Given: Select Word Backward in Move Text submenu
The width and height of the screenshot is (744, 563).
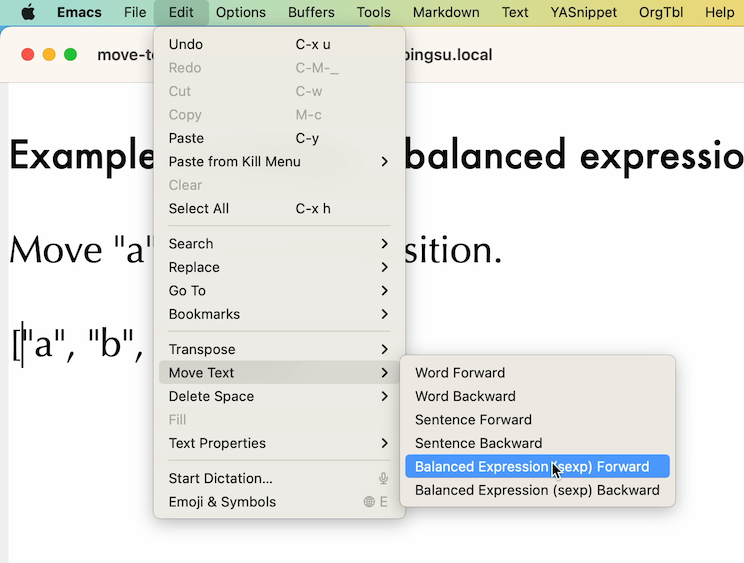Looking at the screenshot, I should [538, 396].
